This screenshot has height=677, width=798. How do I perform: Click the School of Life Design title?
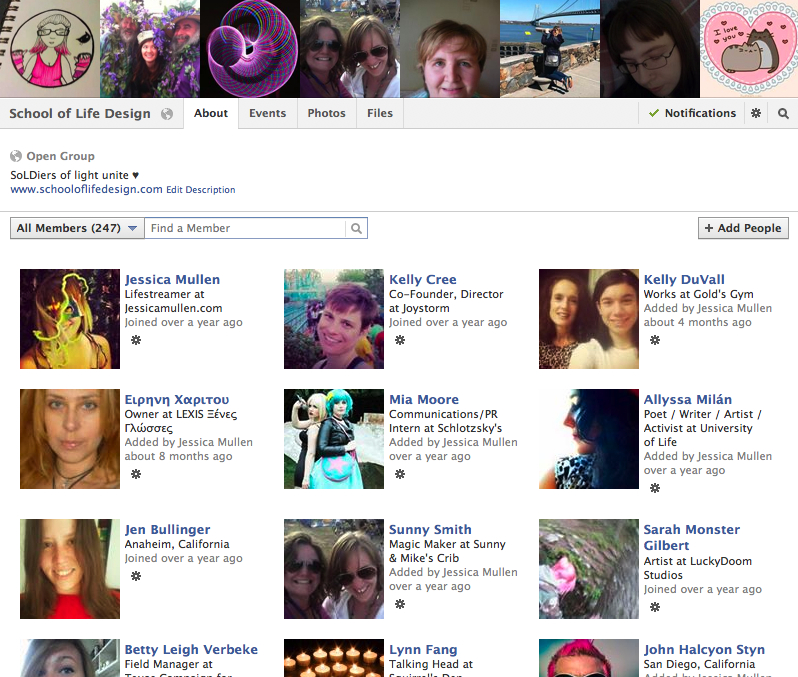point(80,114)
